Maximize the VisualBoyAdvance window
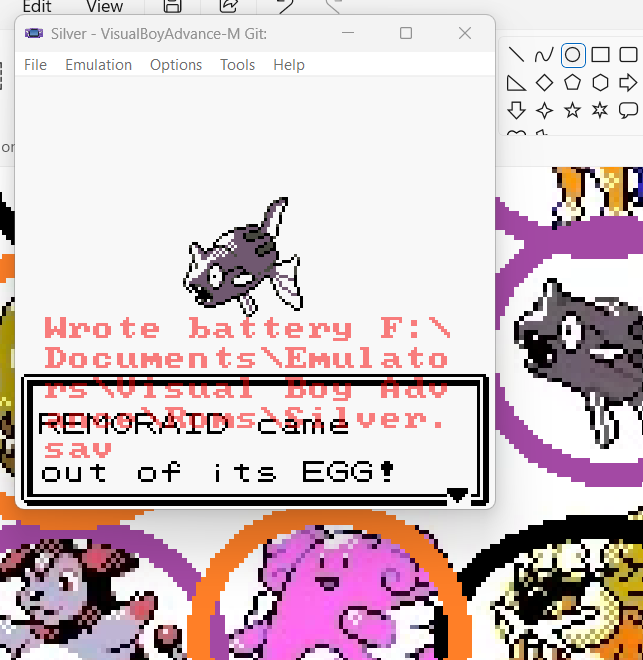The image size is (643, 660). pos(406,33)
